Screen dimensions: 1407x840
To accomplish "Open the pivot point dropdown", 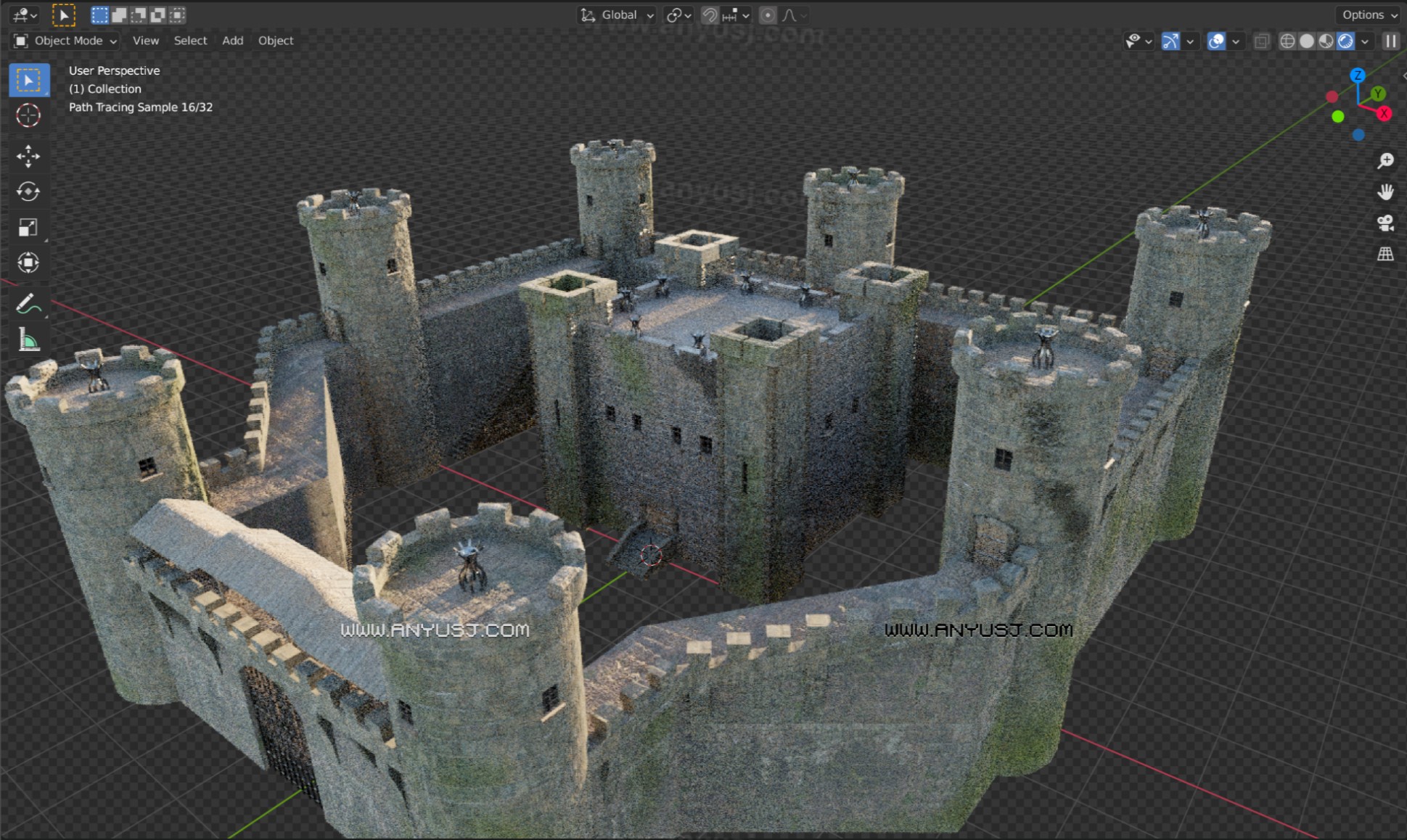I will (x=679, y=15).
